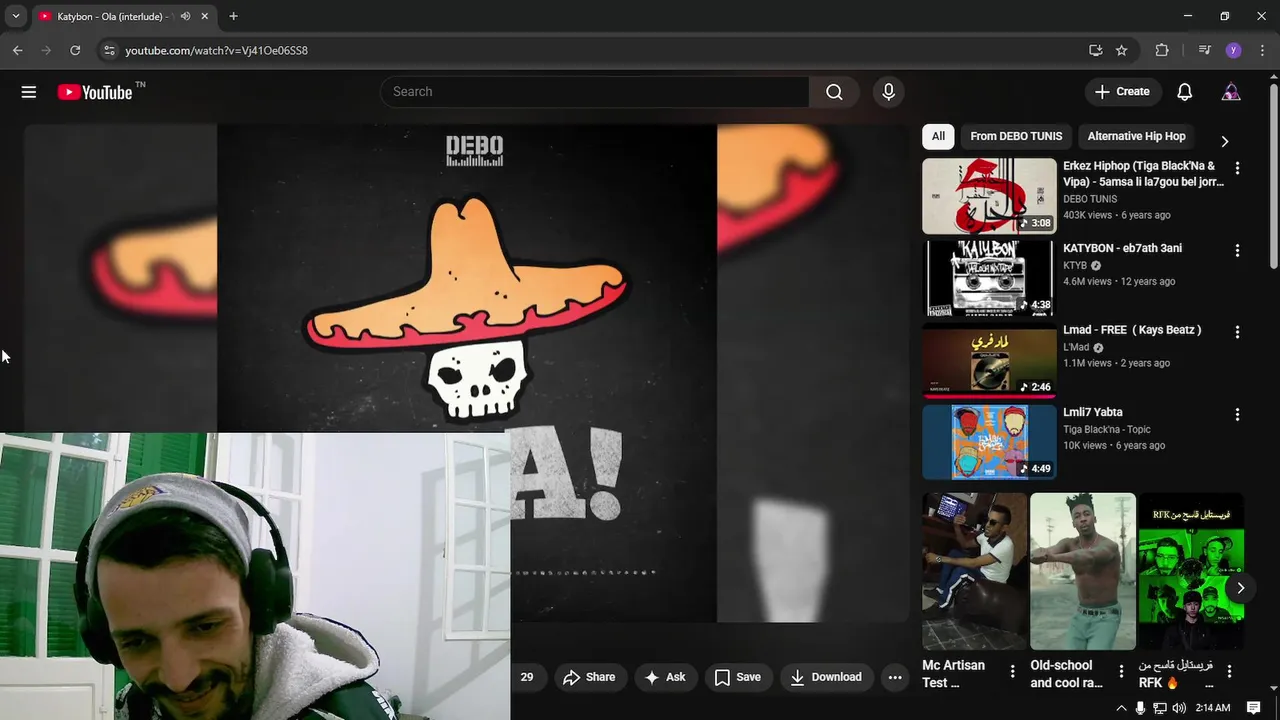
Task: Open Chrome three-dot menu
Action: pyautogui.click(x=1261, y=50)
